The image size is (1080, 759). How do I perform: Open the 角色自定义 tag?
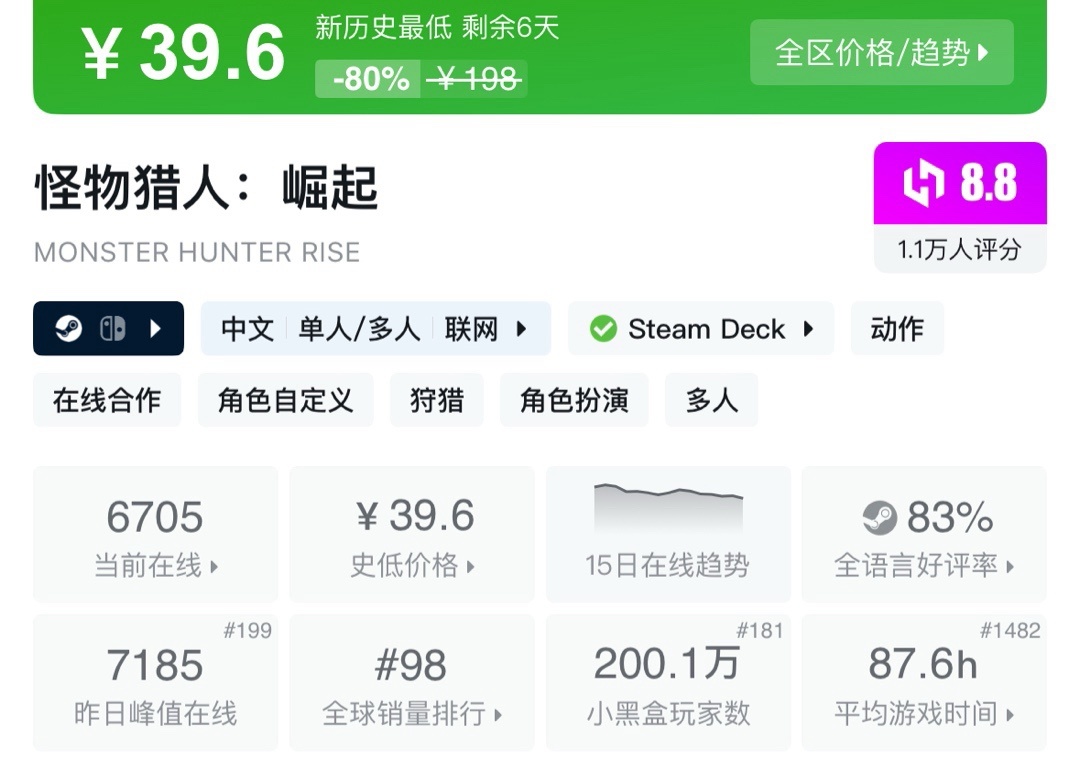[286, 400]
